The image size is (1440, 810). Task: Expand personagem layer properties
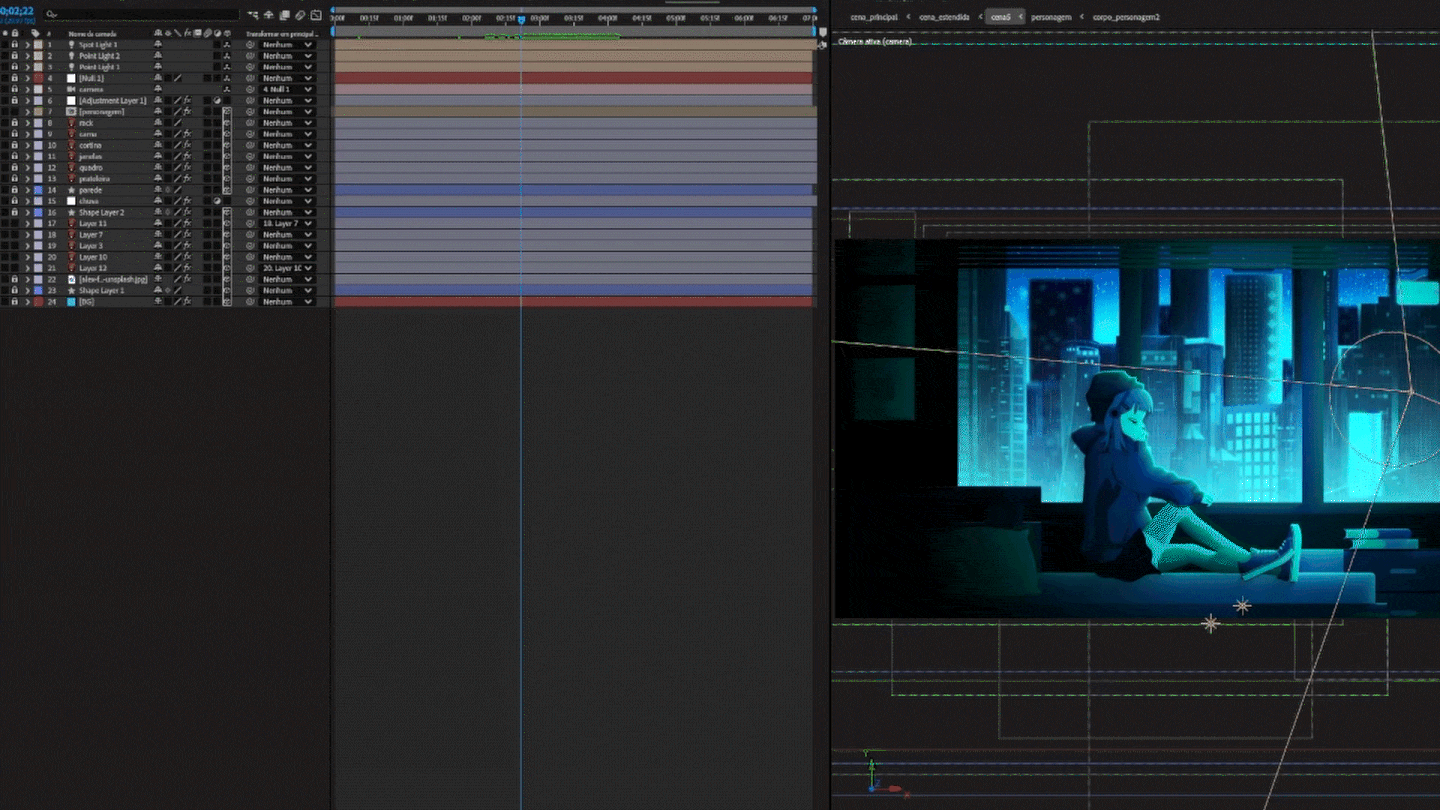(27, 112)
